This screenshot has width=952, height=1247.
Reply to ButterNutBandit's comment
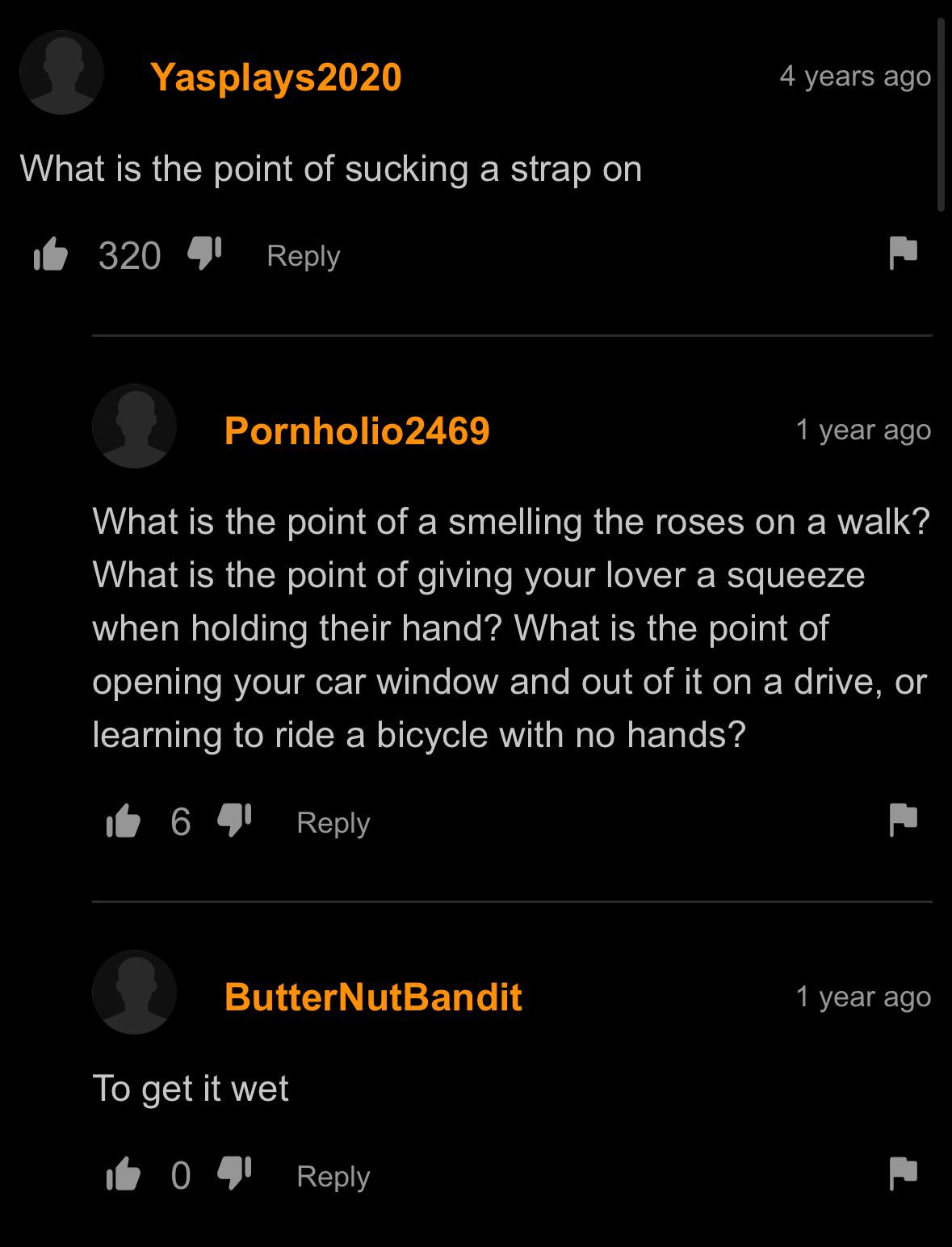click(333, 1176)
